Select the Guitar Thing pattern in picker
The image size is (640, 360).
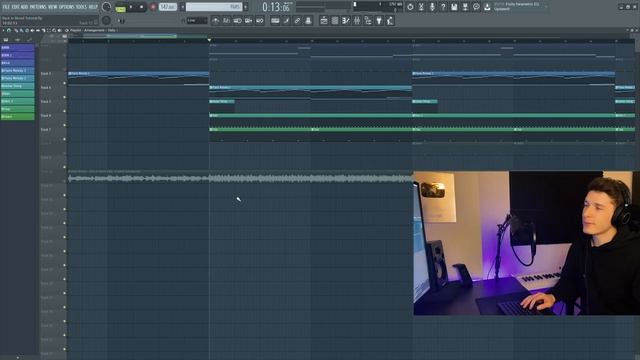click(x=17, y=86)
